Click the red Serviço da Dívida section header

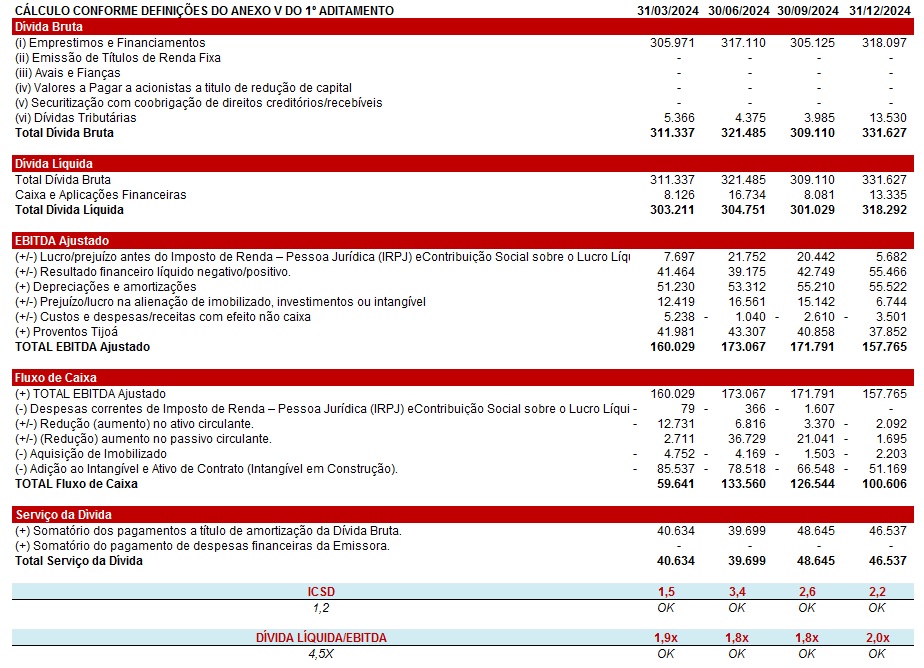pyautogui.click(x=463, y=514)
